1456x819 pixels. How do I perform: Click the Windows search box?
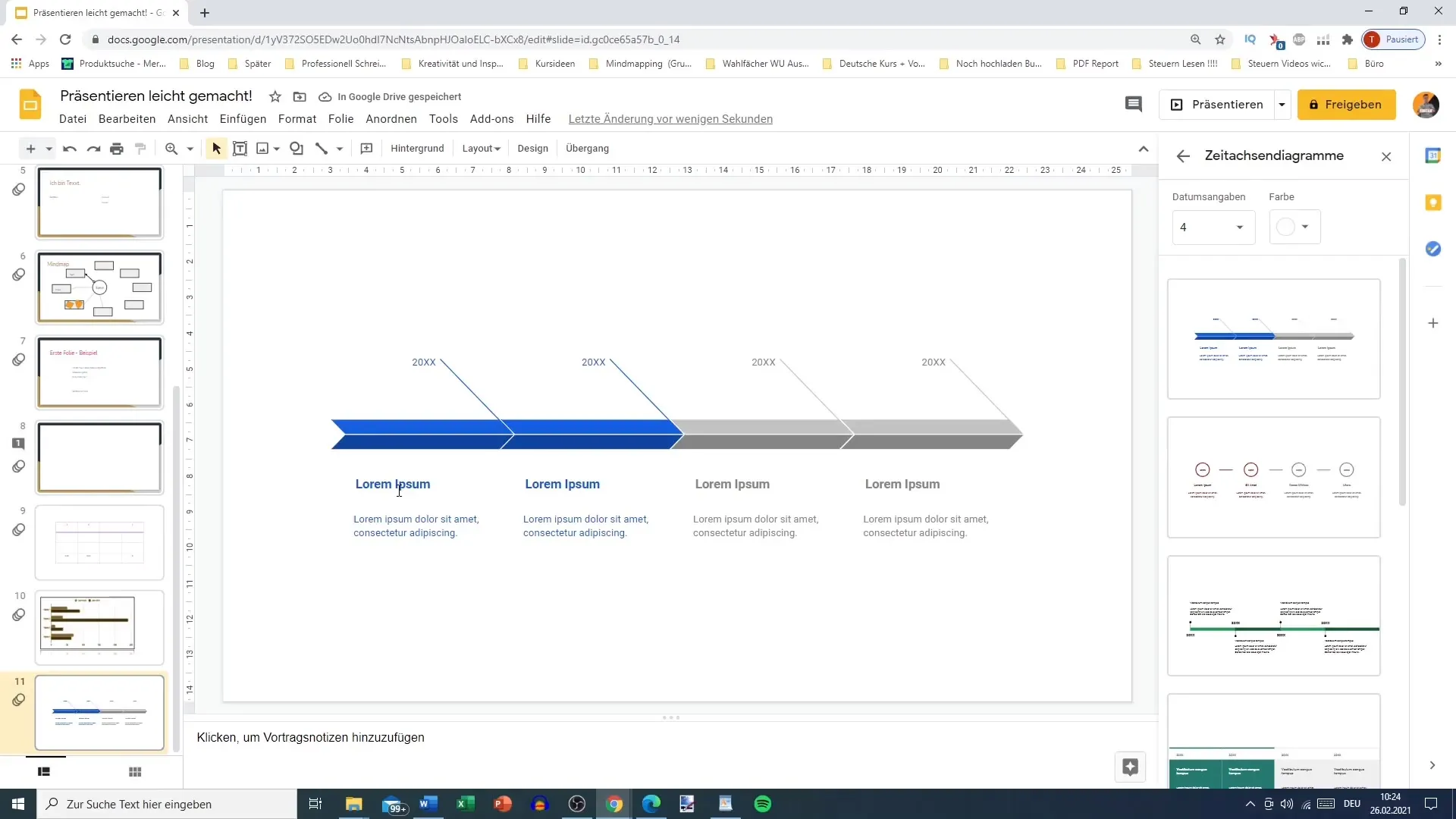point(167,804)
